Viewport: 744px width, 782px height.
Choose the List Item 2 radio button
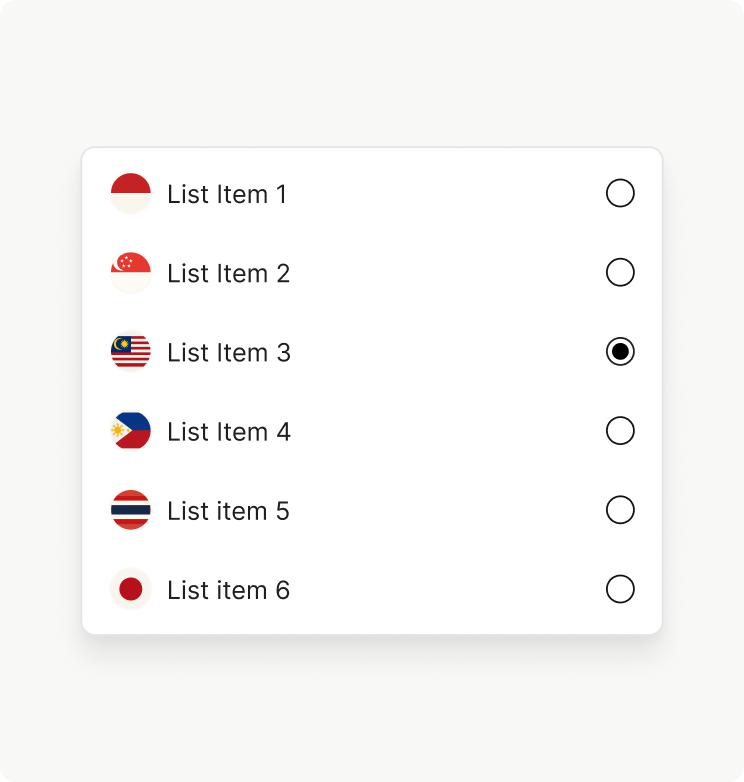point(620,272)
